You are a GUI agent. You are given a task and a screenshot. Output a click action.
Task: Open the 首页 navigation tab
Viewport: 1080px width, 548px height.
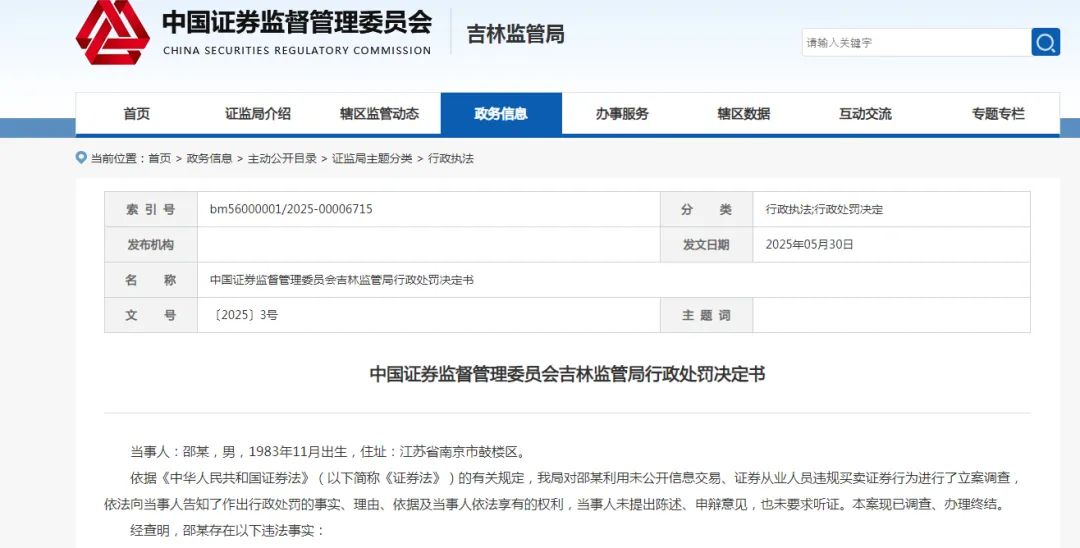click(x=136, y=114)
